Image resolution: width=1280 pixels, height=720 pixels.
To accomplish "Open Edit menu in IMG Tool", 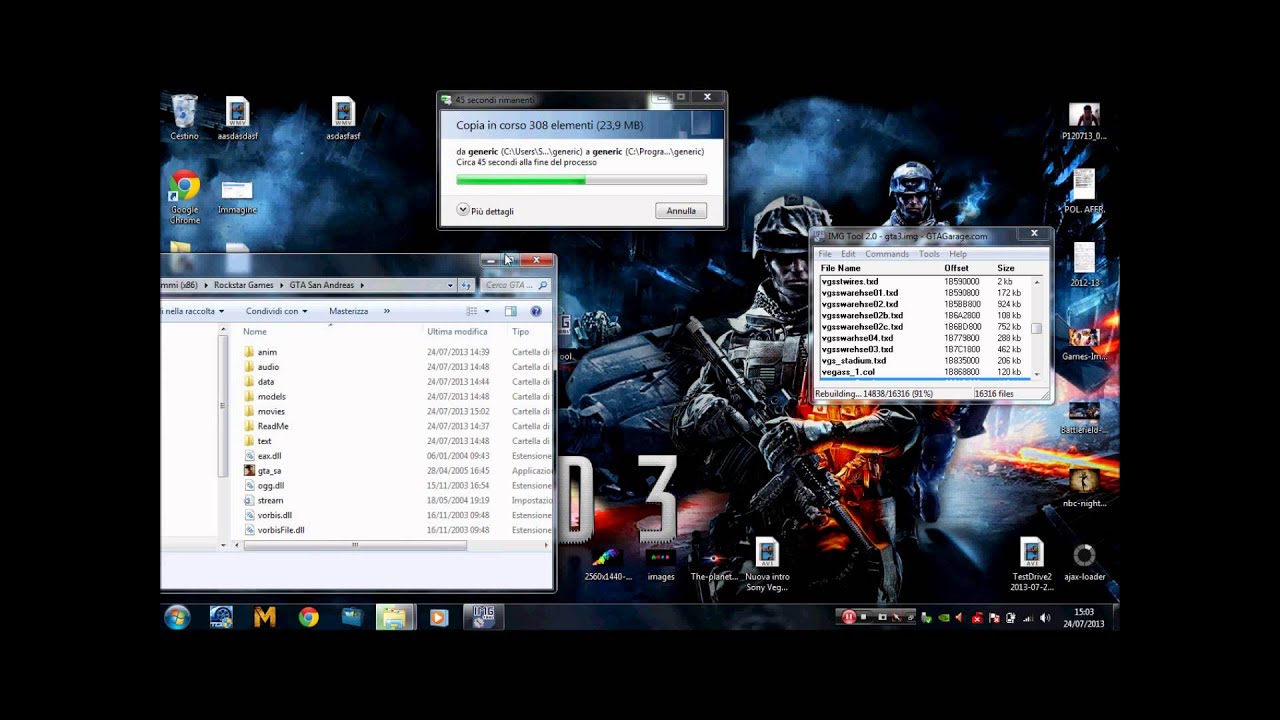I will pos(848,254).
